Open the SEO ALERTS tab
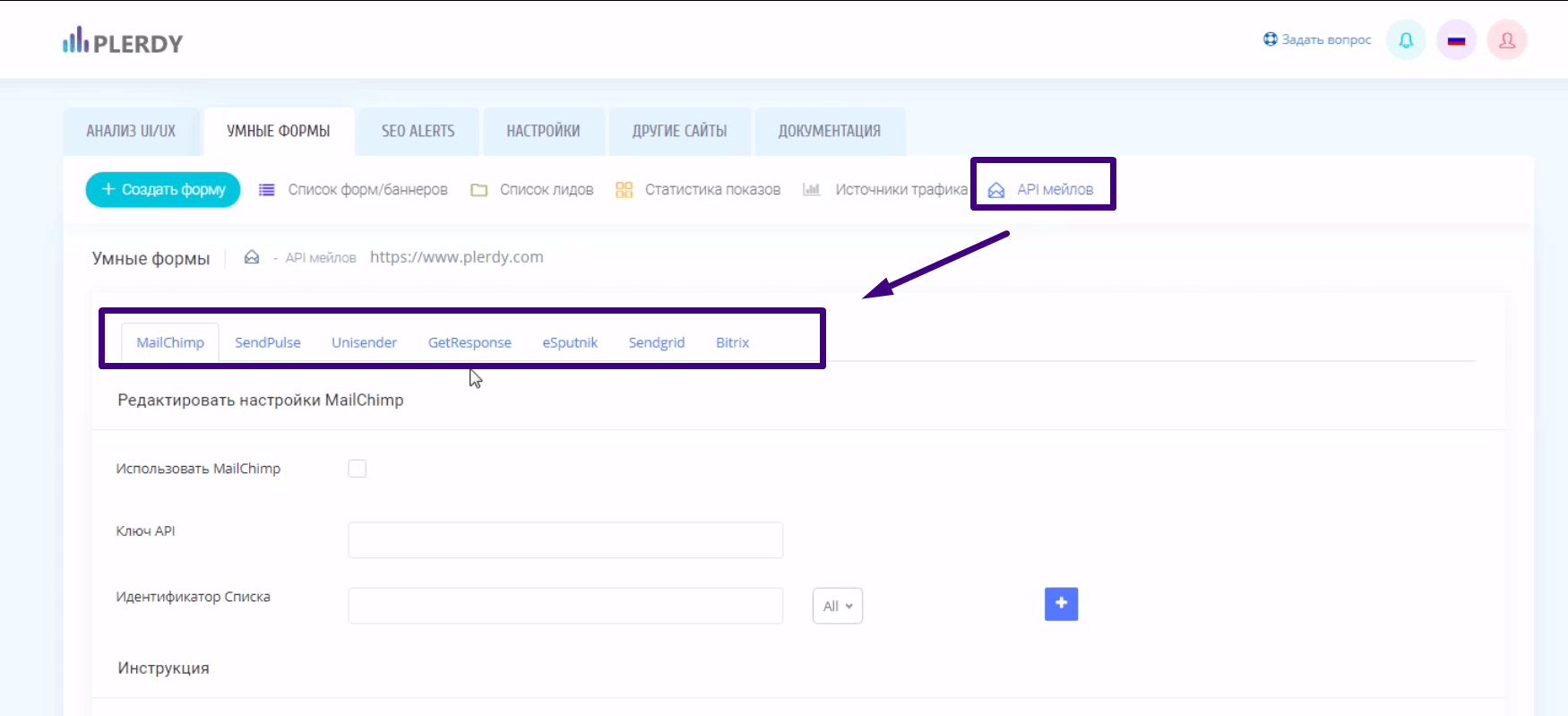The image size is (1568, 716). click(418, 131)
